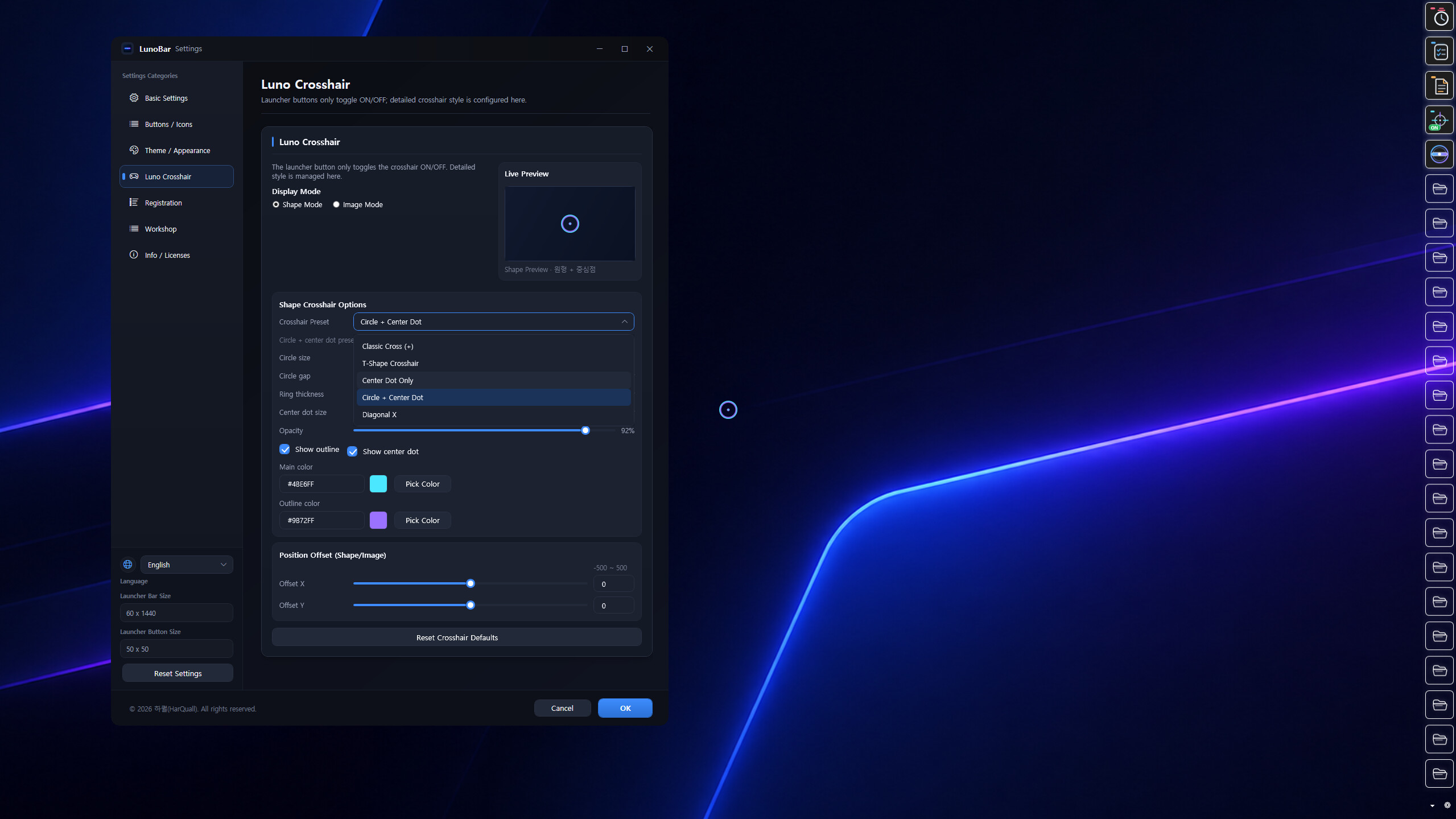Toggle the Show outline checkbox
Image resolution: width=1456 pixels, height=819 pixels.
[x=284, y=450]
